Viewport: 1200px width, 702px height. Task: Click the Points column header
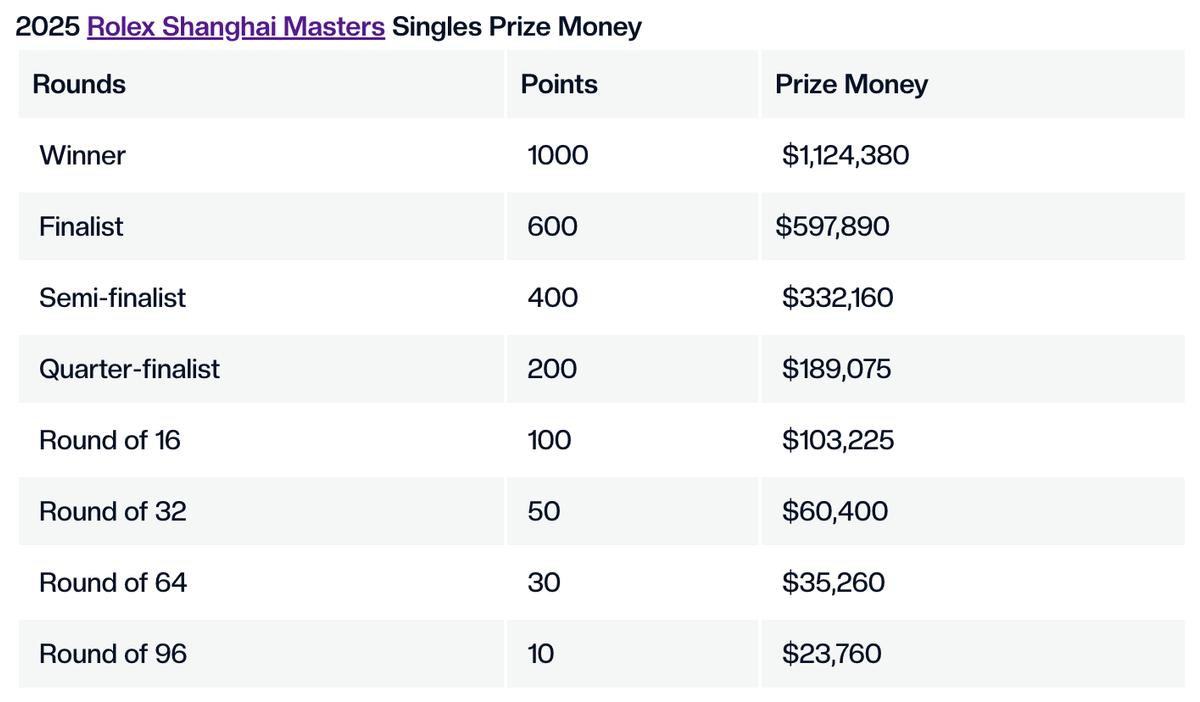pyautogui.click(x=559, y=84)
